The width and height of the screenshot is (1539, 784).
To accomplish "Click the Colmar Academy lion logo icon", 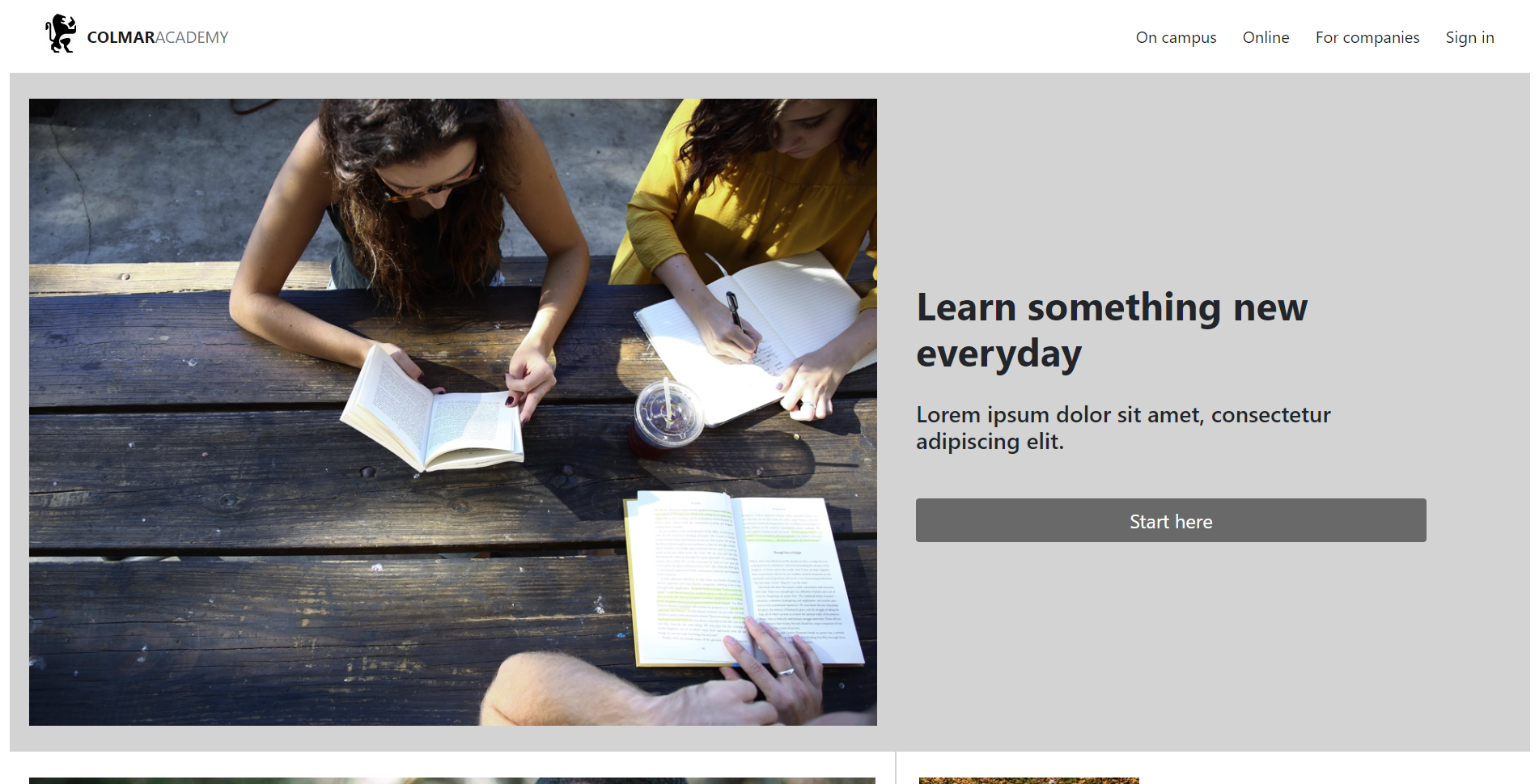I will coord(61,34).
